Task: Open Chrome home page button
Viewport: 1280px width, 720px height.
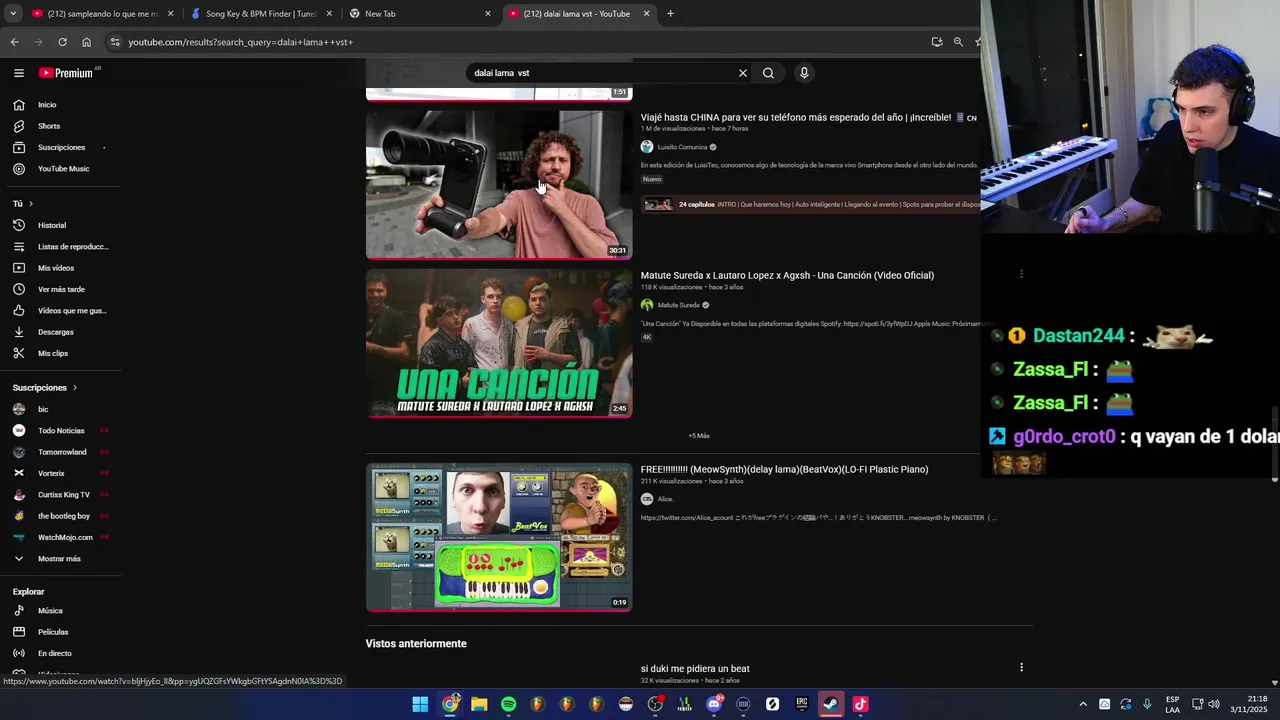Action: 86,42
